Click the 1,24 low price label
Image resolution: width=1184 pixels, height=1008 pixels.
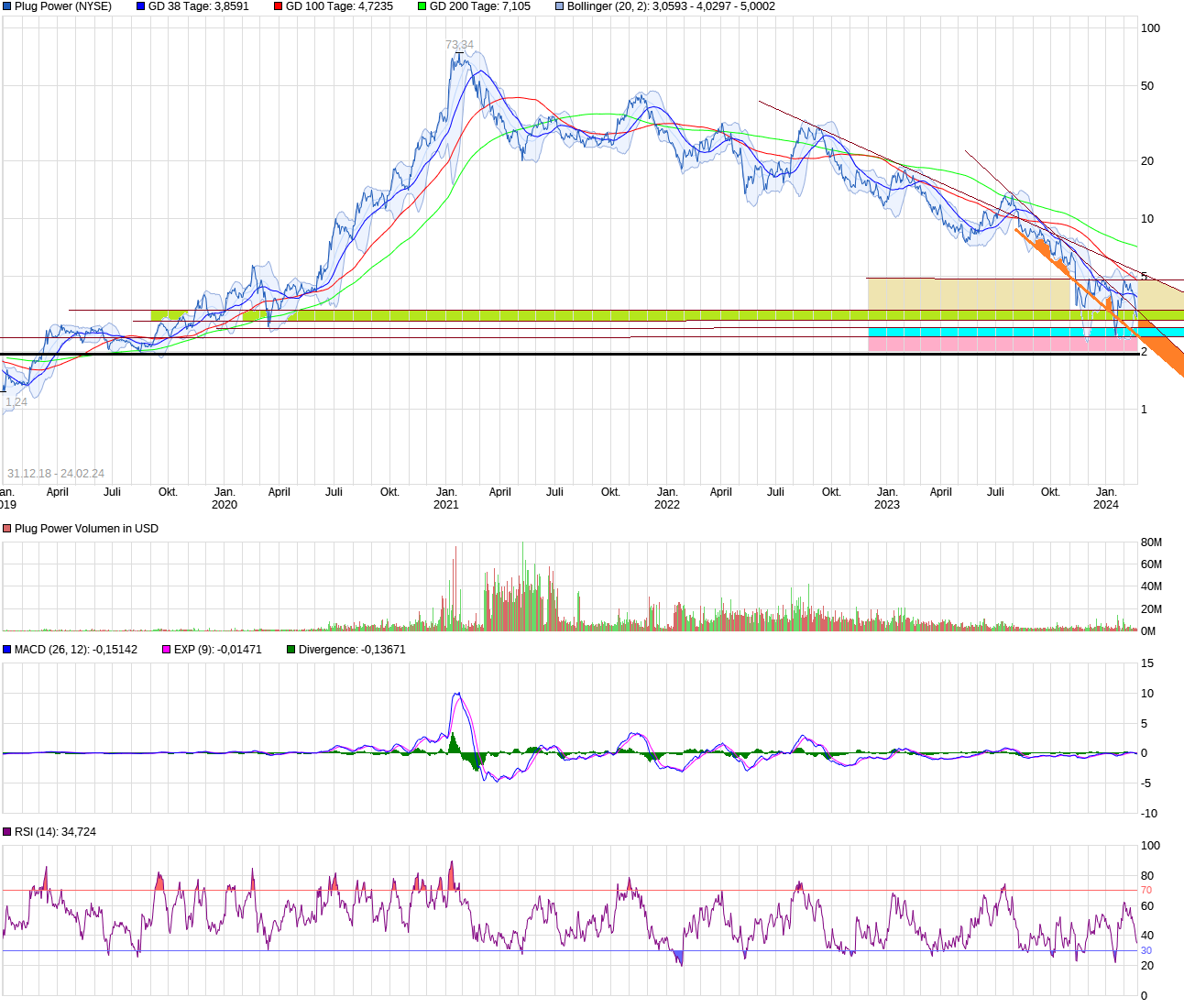pos(16,402)
